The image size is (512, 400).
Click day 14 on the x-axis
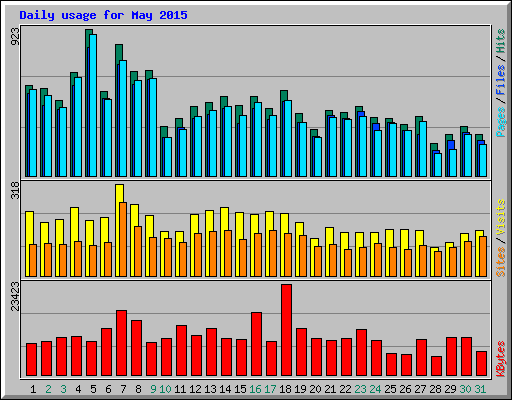pos(225,389)
